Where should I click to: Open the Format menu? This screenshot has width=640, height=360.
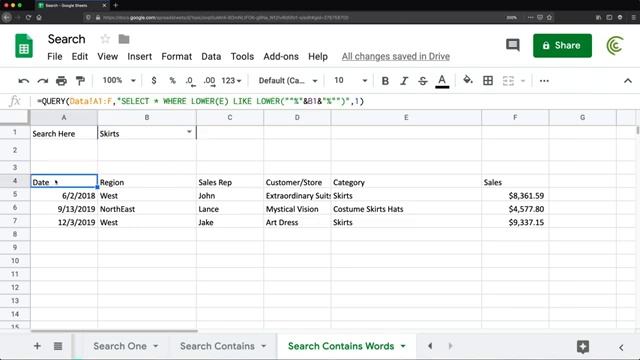pos(176,57)
